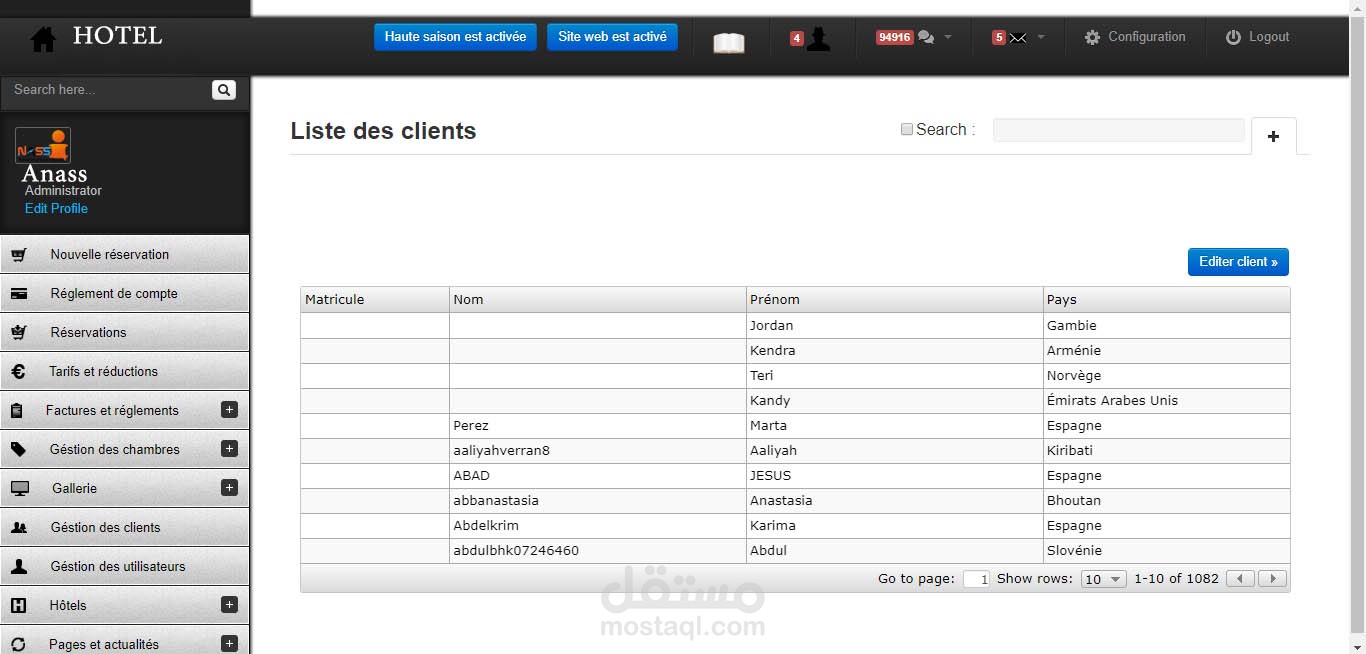Select the row with Nom Perez

coord(795,426)
